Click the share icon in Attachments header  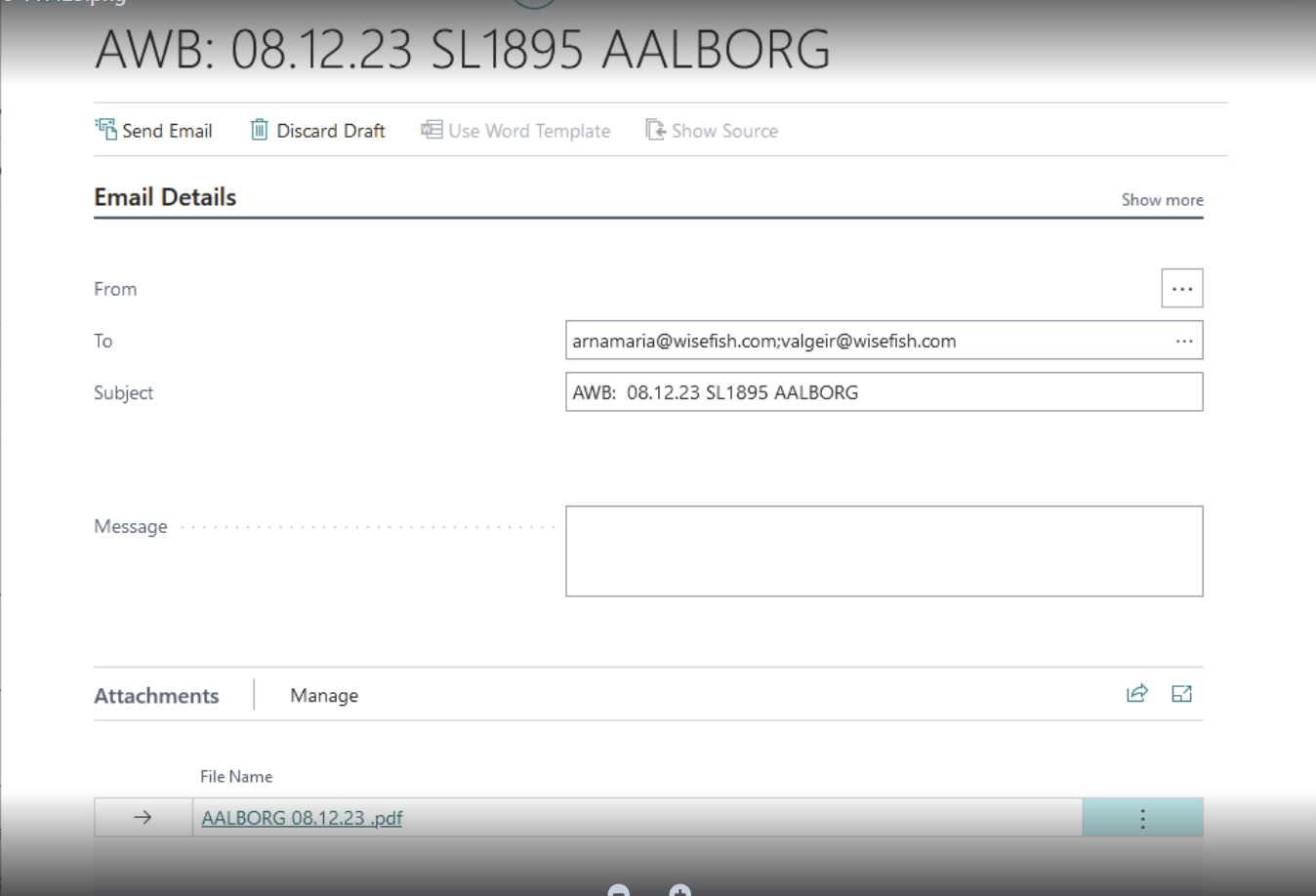click(1137, 694)
